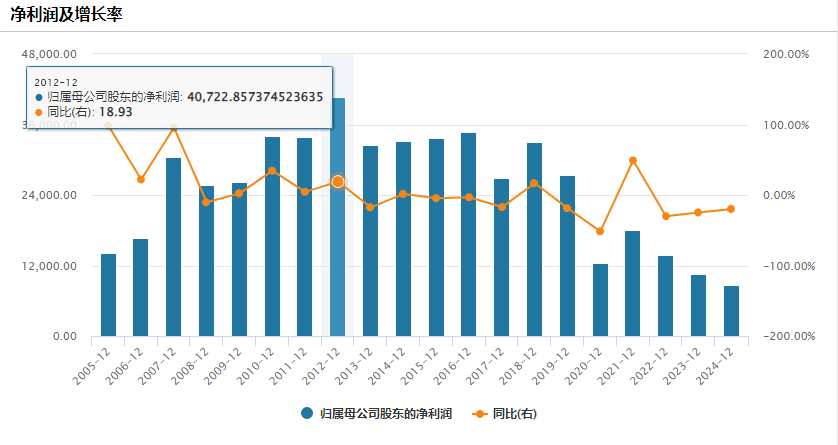Screen dimensions: 838x445
Task: Click the orange data point at 2021-12
Action: [x=633, y=160]
